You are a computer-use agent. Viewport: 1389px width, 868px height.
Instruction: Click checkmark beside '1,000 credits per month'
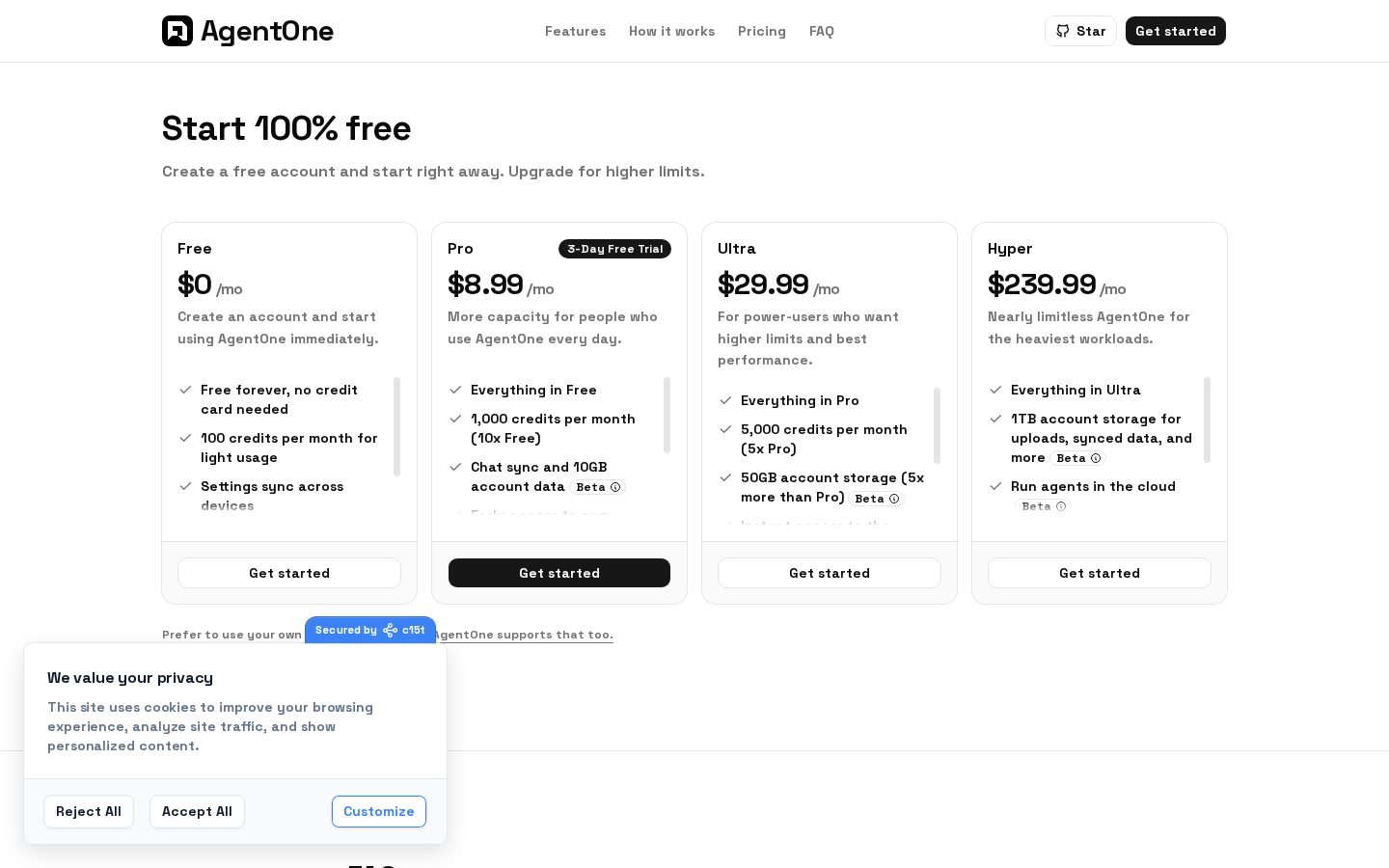point(455,419)
